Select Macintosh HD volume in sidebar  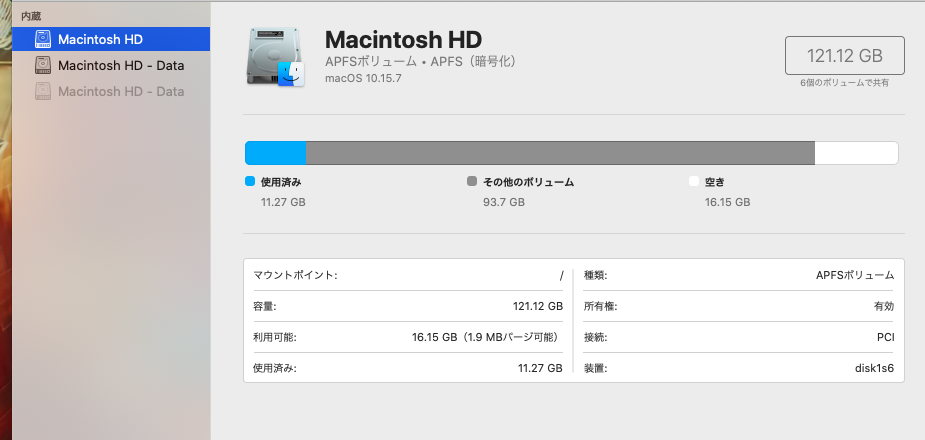pos(111,40)
